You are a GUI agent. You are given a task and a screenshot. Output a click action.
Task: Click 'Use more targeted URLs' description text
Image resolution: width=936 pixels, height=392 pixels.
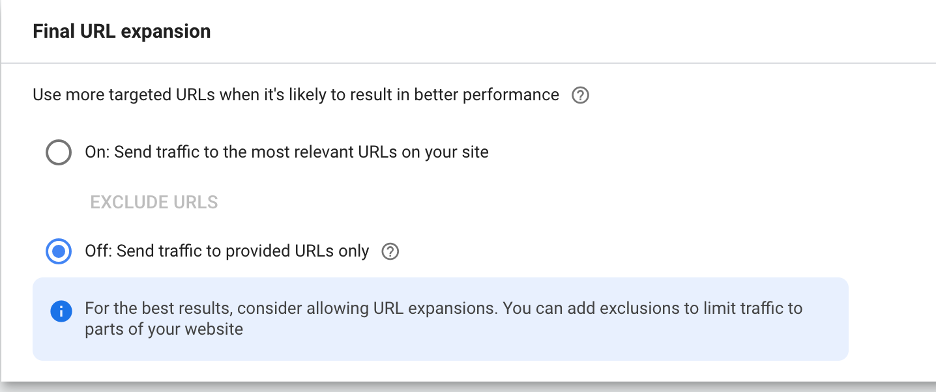pos(295,95)
